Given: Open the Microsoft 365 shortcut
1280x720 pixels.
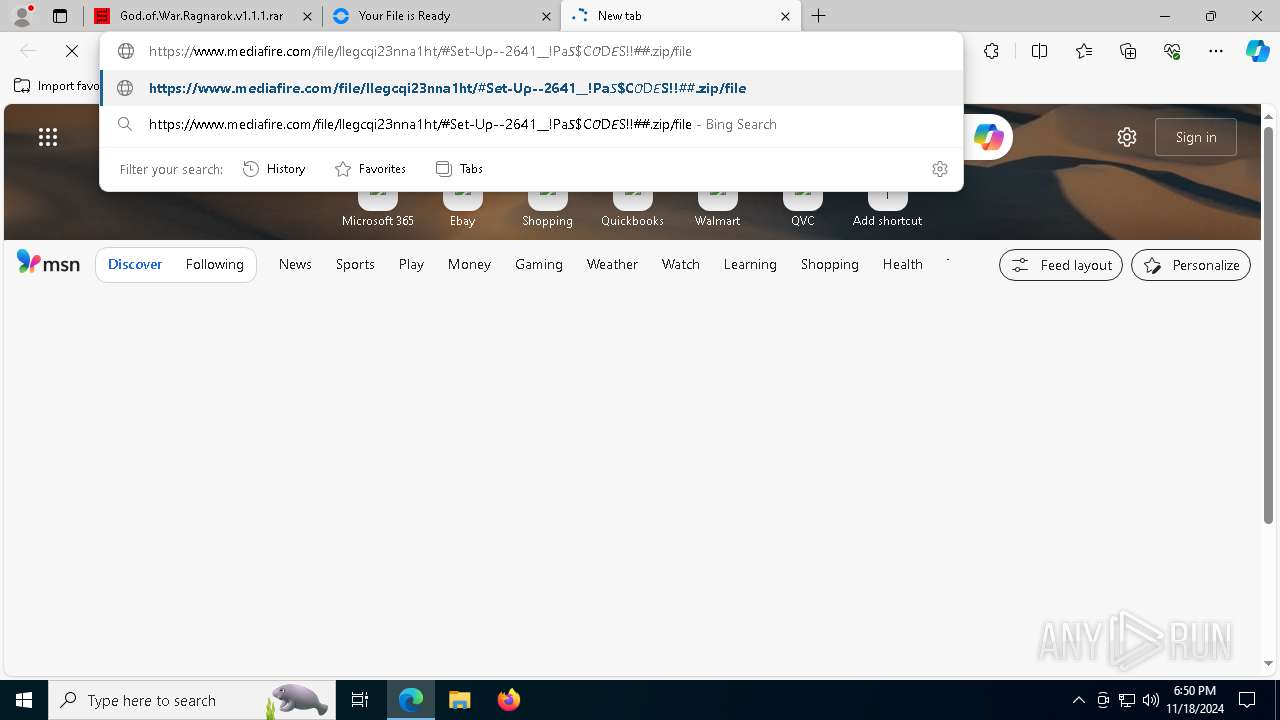Looking at the screenshot, I should [377, 208].
